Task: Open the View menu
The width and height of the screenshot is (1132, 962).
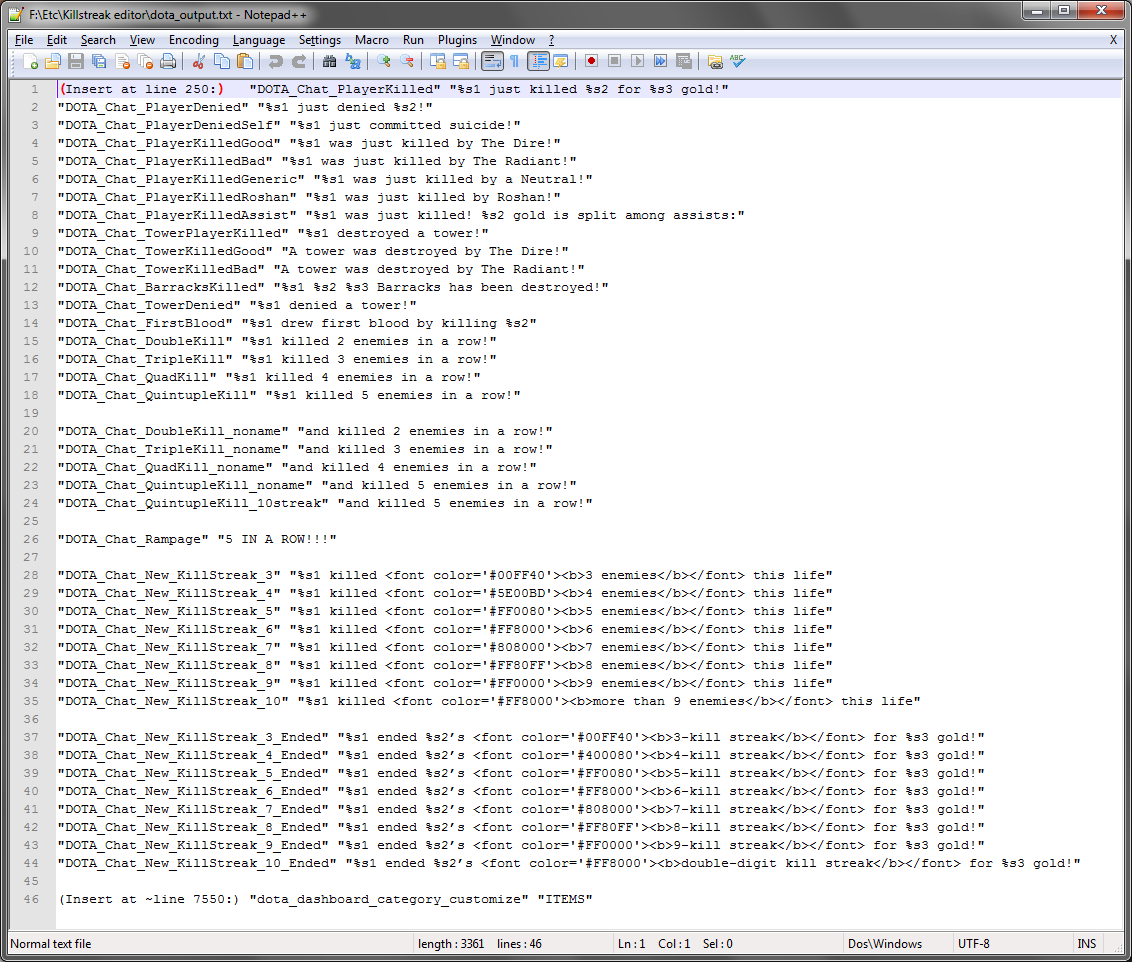Action: [x=142, y=40]
